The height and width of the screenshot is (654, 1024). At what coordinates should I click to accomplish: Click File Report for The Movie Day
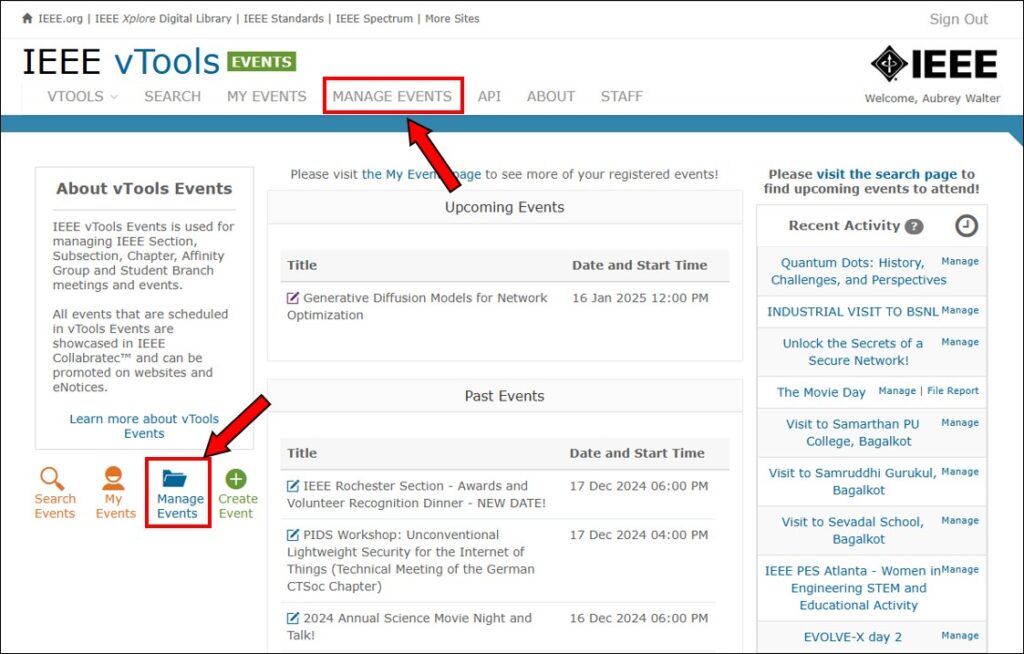point(953,391)
